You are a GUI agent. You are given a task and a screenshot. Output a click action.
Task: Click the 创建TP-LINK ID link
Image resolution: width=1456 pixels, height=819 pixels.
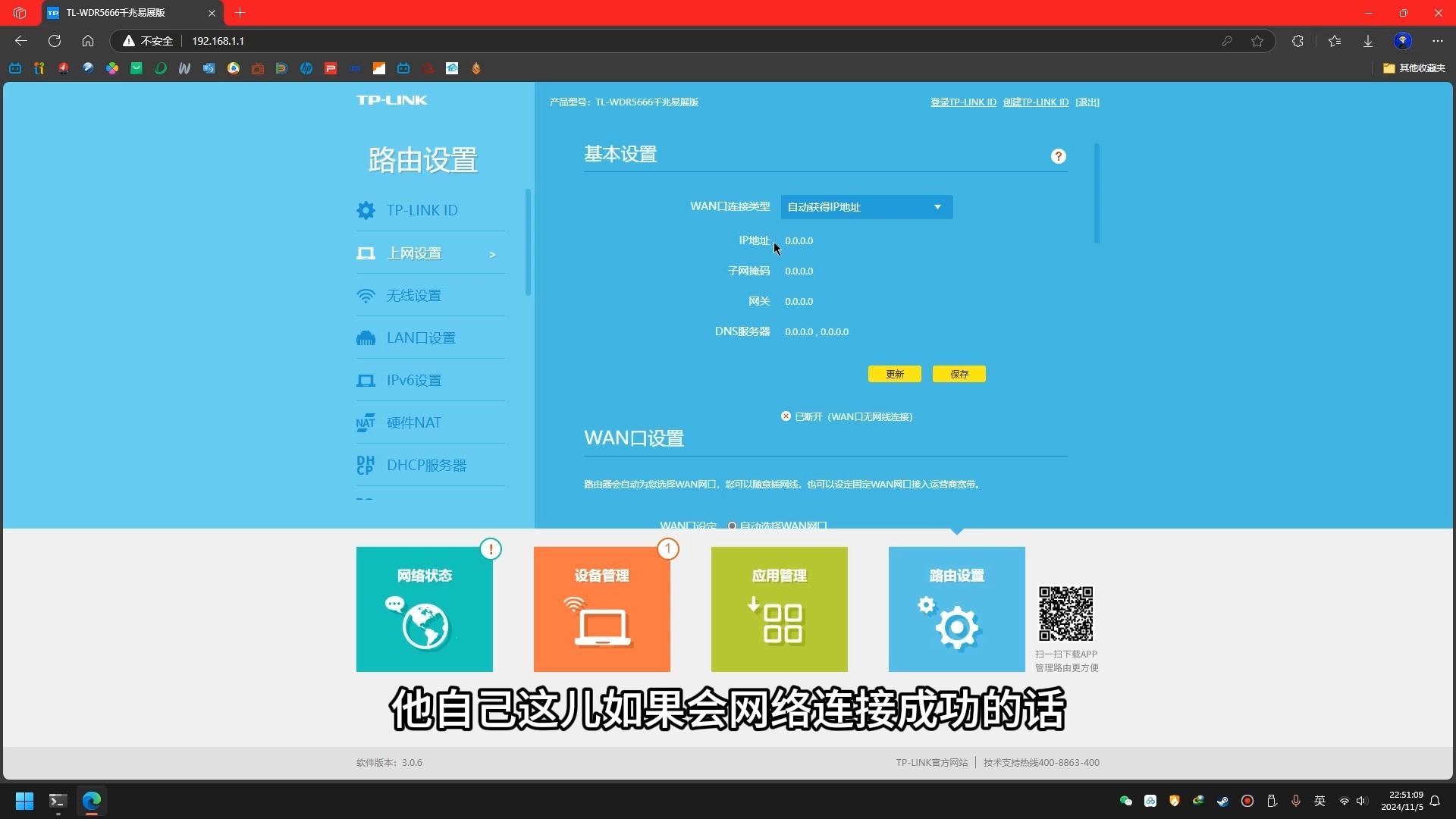click(x=1036, y=102)
